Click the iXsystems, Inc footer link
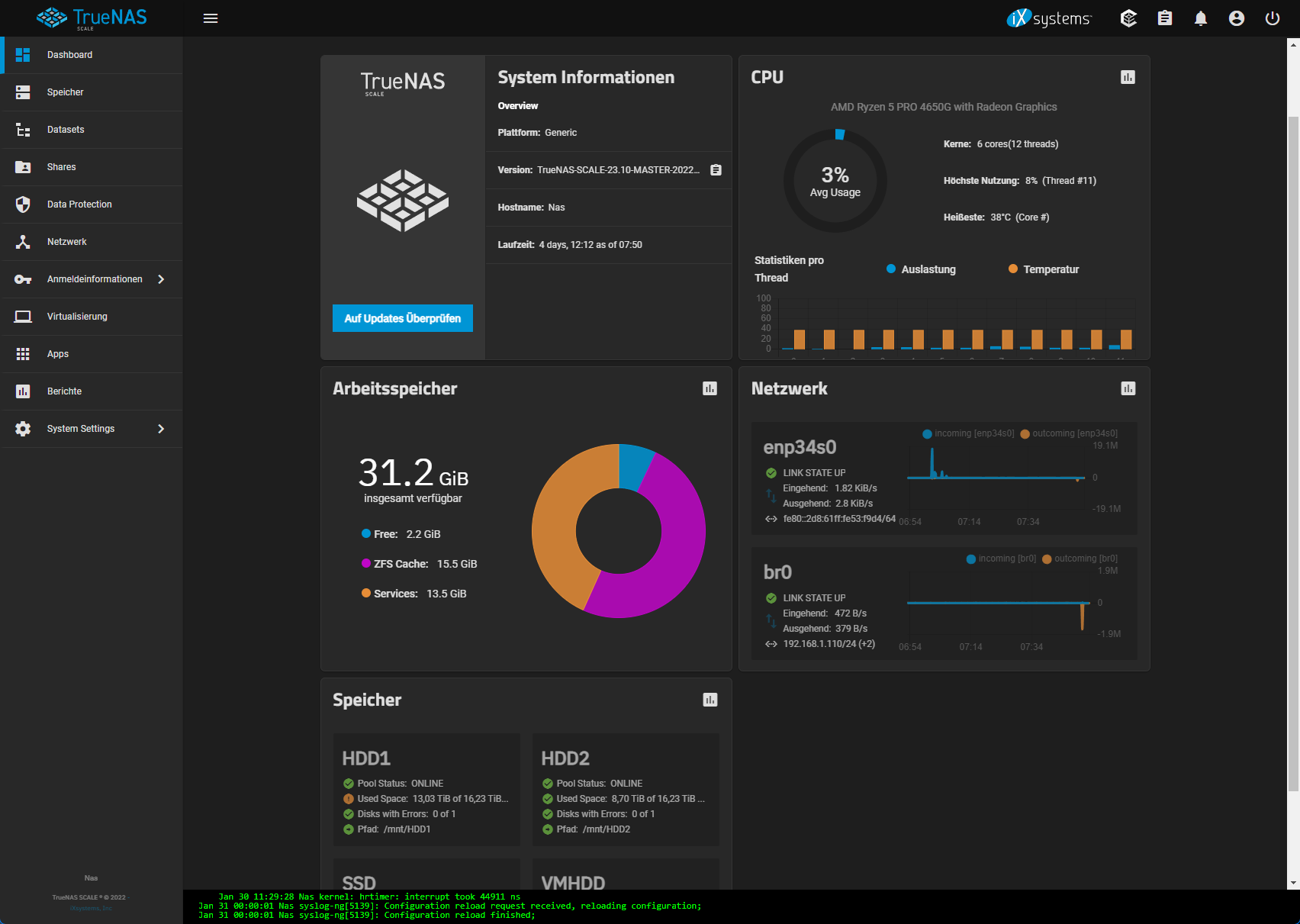Image resolution: width=1300 pixels, height=924 pixels. click(91, 908)
